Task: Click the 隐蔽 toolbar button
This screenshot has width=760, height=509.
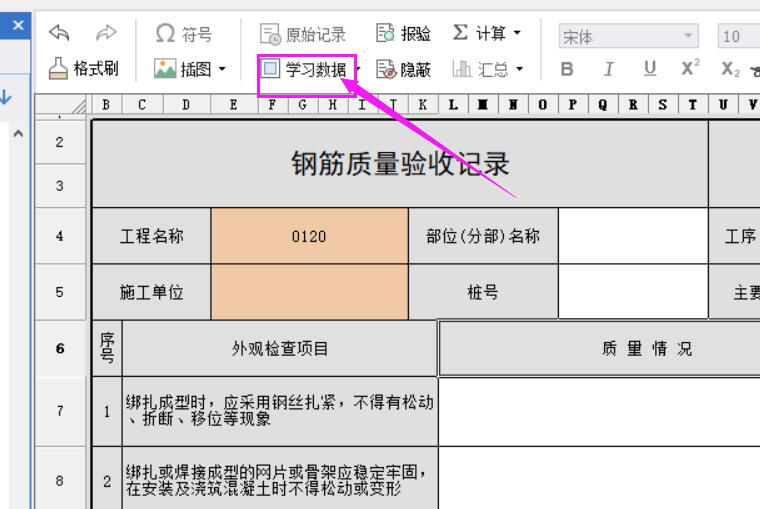Action: tap(404, 69)
